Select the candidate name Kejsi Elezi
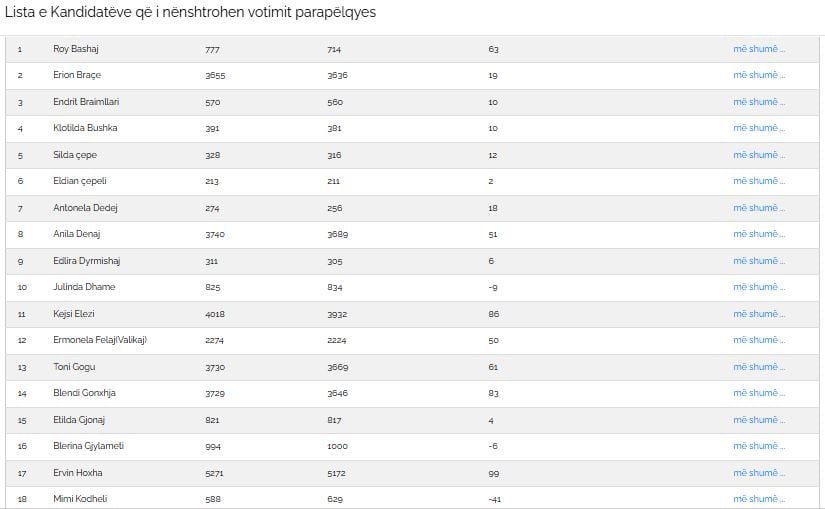825x509 pixels. [74, 314]
